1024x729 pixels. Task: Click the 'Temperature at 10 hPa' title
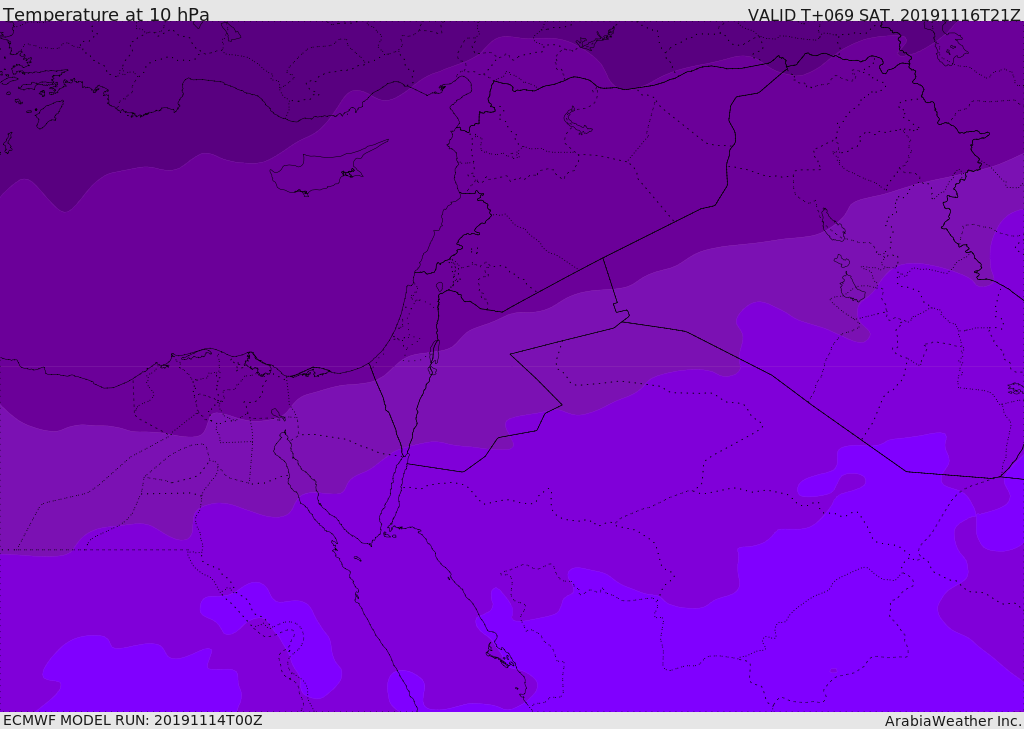tap(106, 14)
